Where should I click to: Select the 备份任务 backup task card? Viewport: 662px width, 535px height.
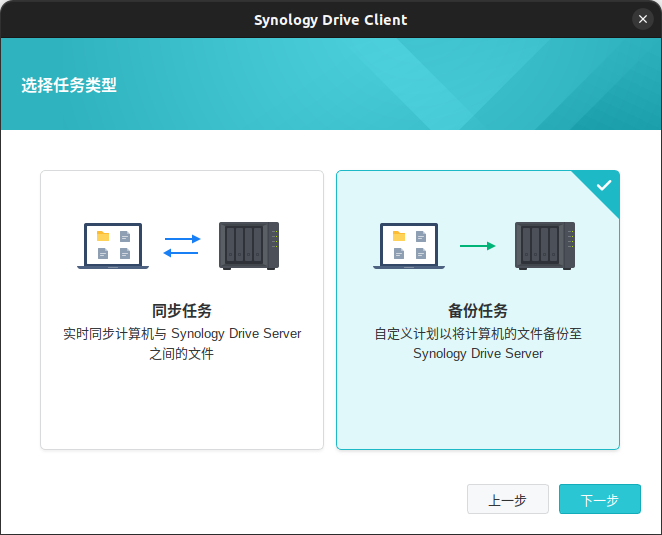tap(478, 310)
